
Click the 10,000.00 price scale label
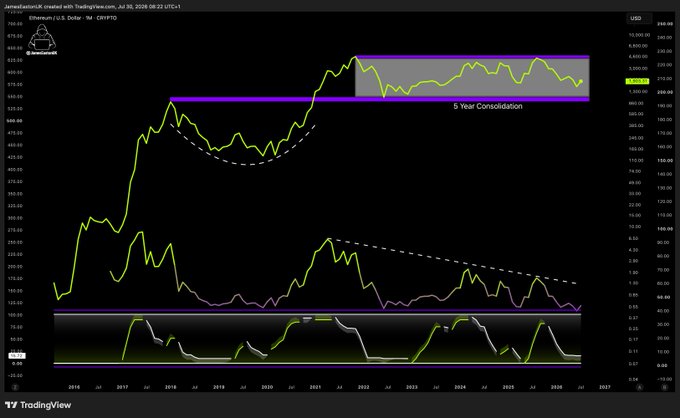click(x=639, y=35)
